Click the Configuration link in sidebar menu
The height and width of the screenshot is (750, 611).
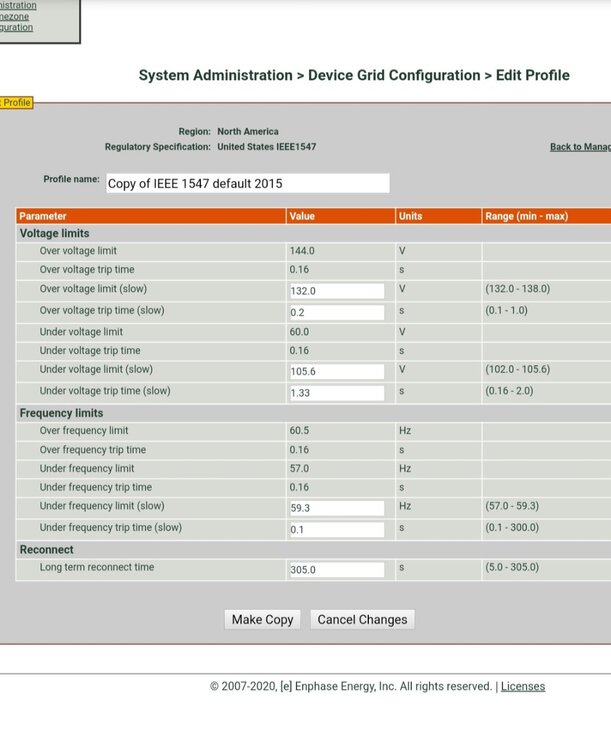[16, 28]
